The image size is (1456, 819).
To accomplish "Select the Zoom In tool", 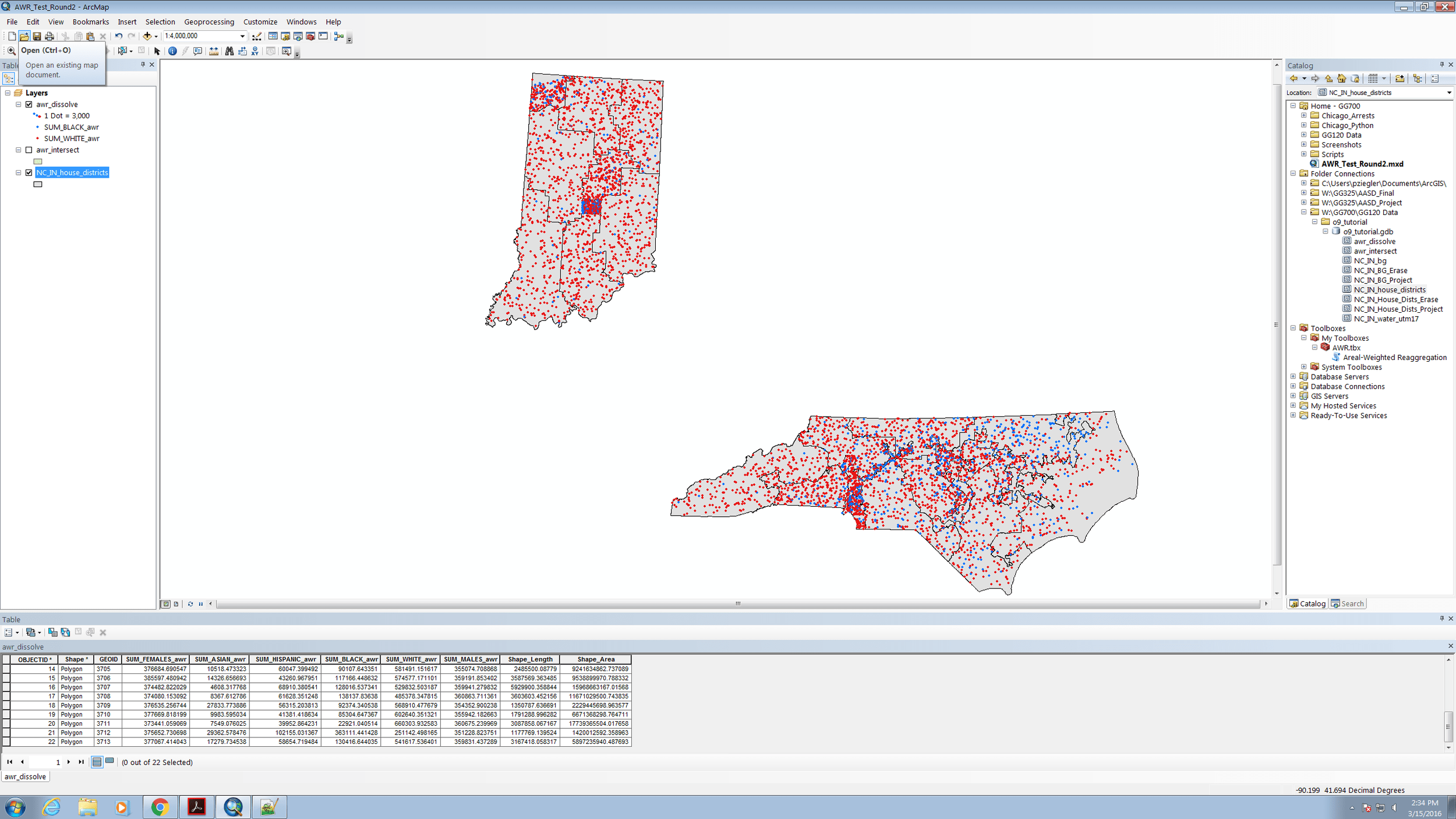I will (x=11, y=51).
